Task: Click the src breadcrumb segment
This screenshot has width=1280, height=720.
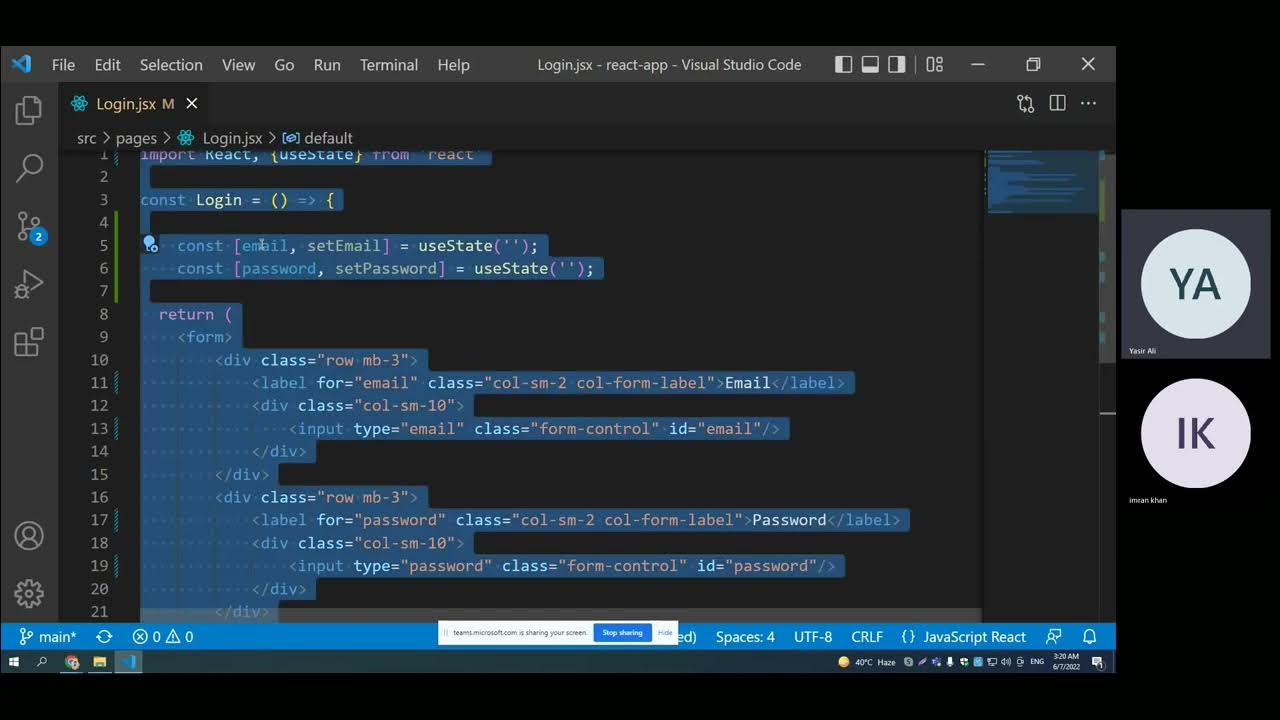Action: tap(87, 138)
